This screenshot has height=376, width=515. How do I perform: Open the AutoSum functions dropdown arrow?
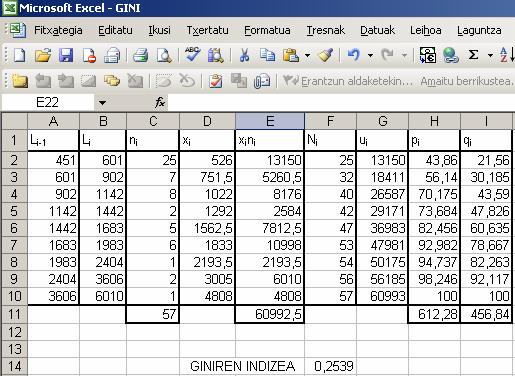(x=490, y=55)
